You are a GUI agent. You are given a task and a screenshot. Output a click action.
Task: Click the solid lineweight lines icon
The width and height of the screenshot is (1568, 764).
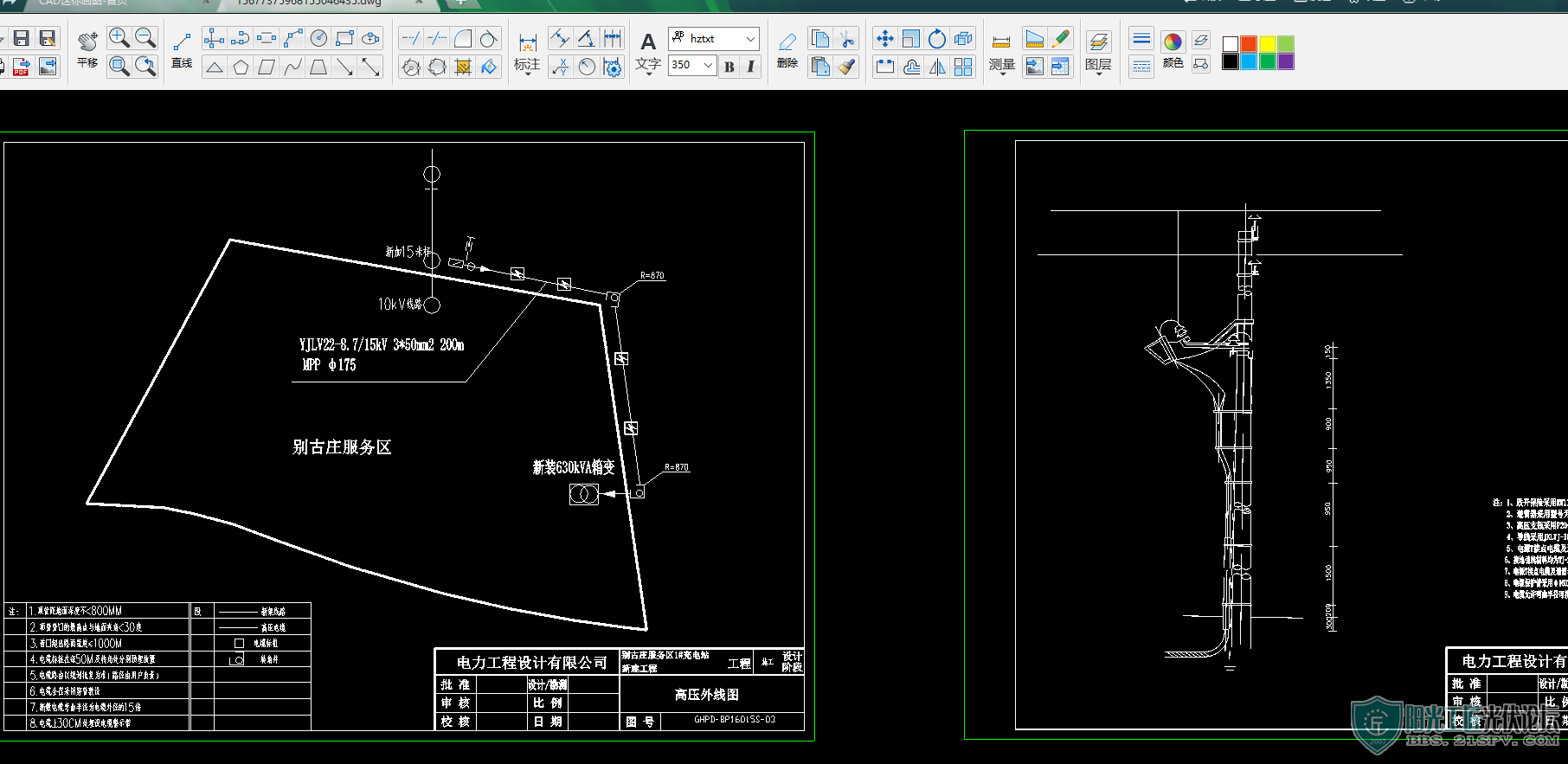1141,38
